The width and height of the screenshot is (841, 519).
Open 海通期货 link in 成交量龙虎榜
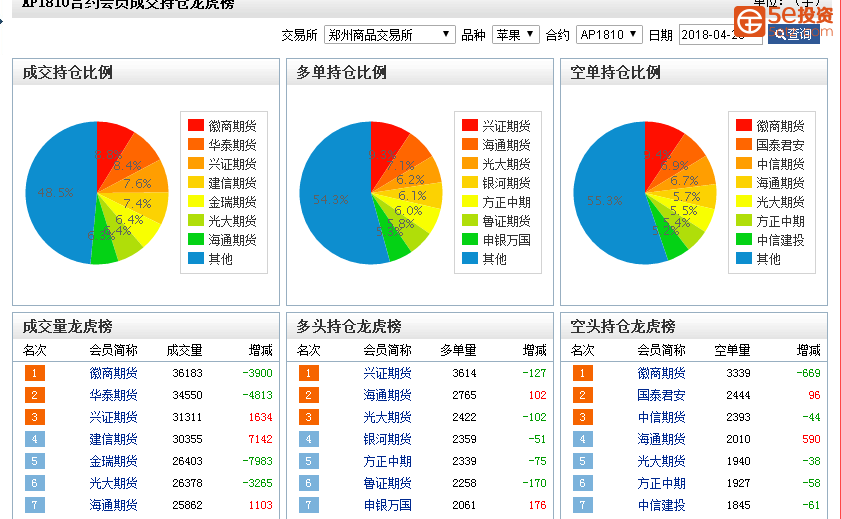pyautogui.click(x=113, y=505)
